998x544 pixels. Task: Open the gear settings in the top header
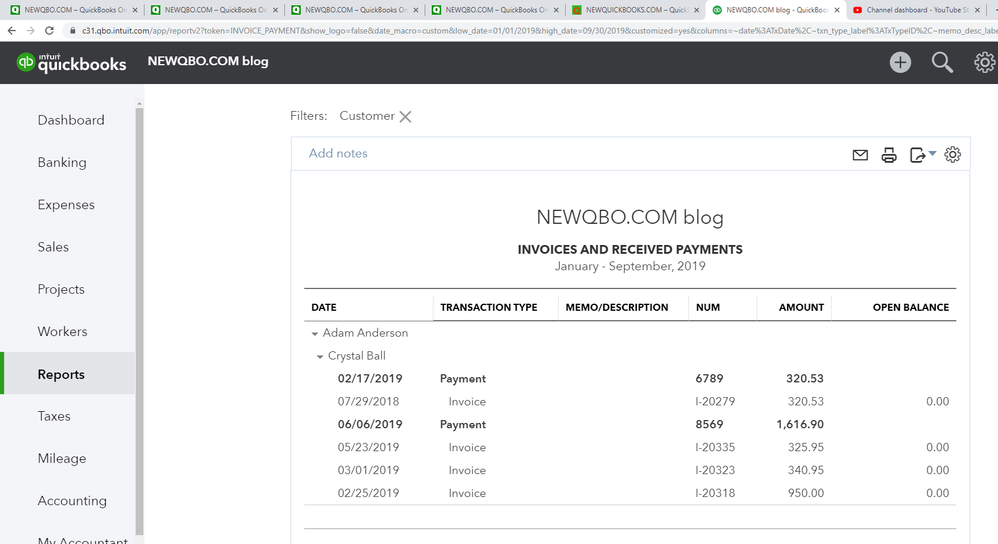point(985,62)
